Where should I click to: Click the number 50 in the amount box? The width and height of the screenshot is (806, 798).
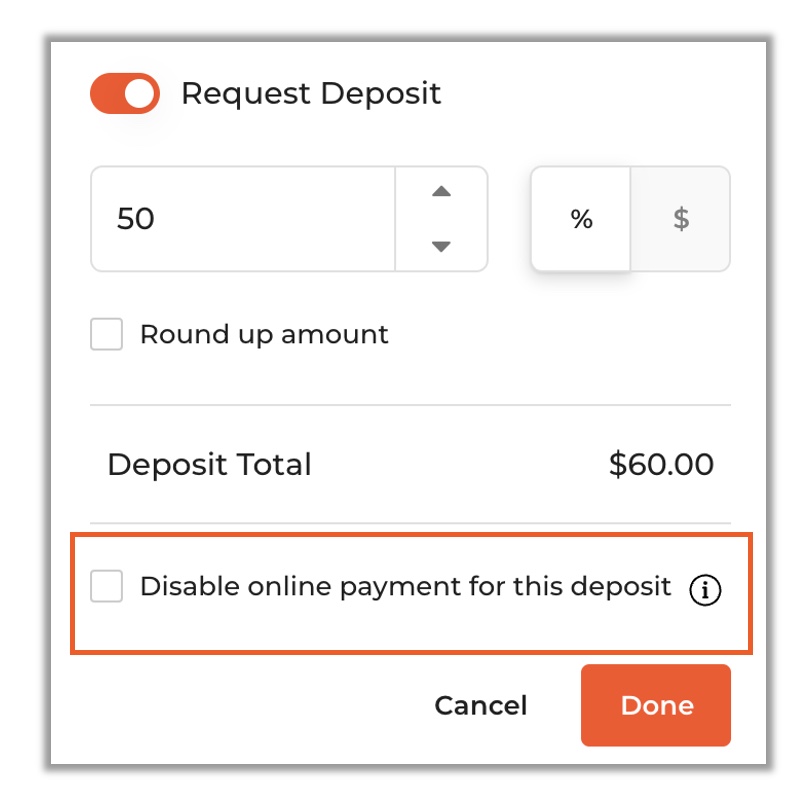136,219
